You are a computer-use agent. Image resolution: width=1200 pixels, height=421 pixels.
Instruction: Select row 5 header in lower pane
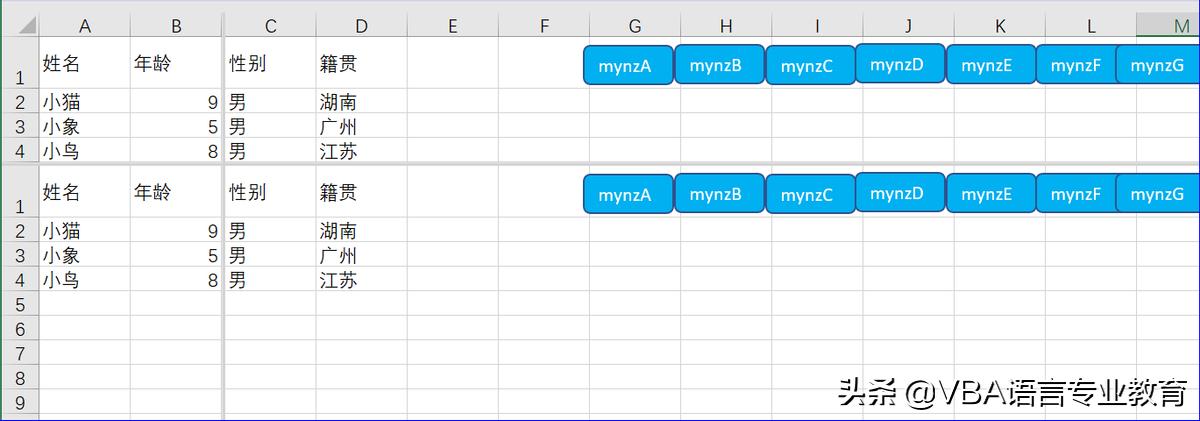point(19,305)
